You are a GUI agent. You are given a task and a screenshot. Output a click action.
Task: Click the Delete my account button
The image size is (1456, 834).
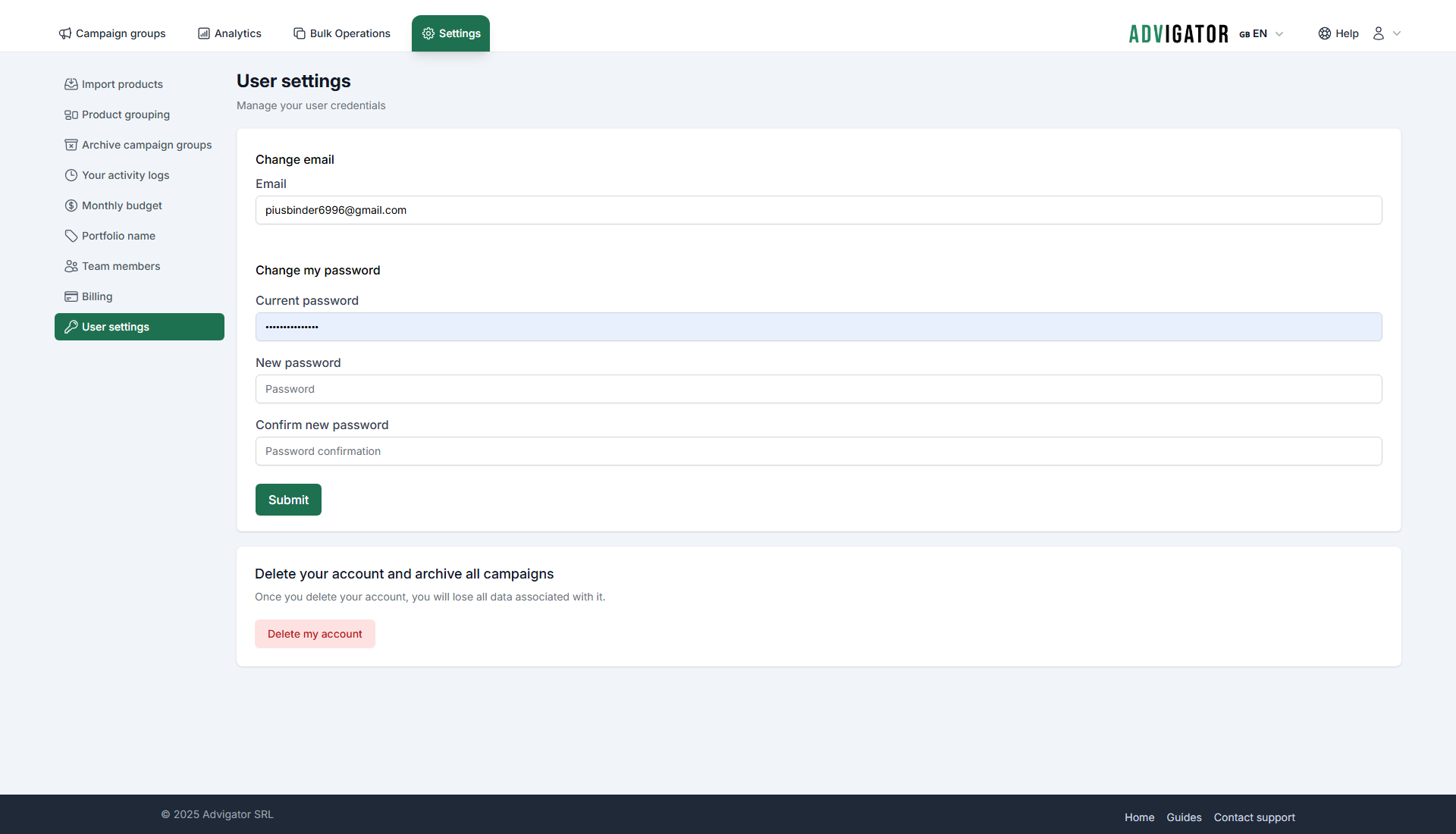click(315, 634)
